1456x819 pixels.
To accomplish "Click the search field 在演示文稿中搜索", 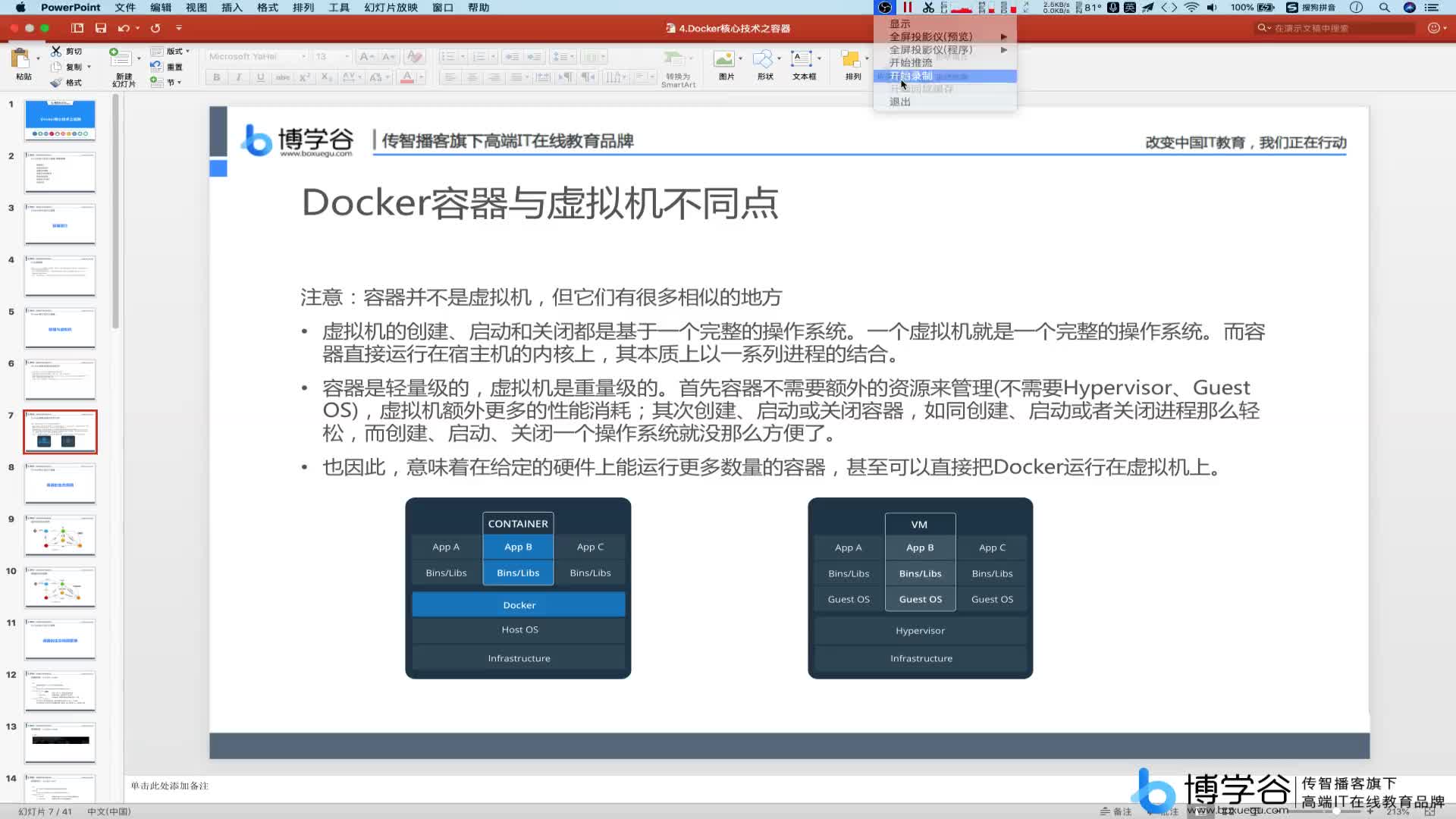I will [x=1336, y=28].
